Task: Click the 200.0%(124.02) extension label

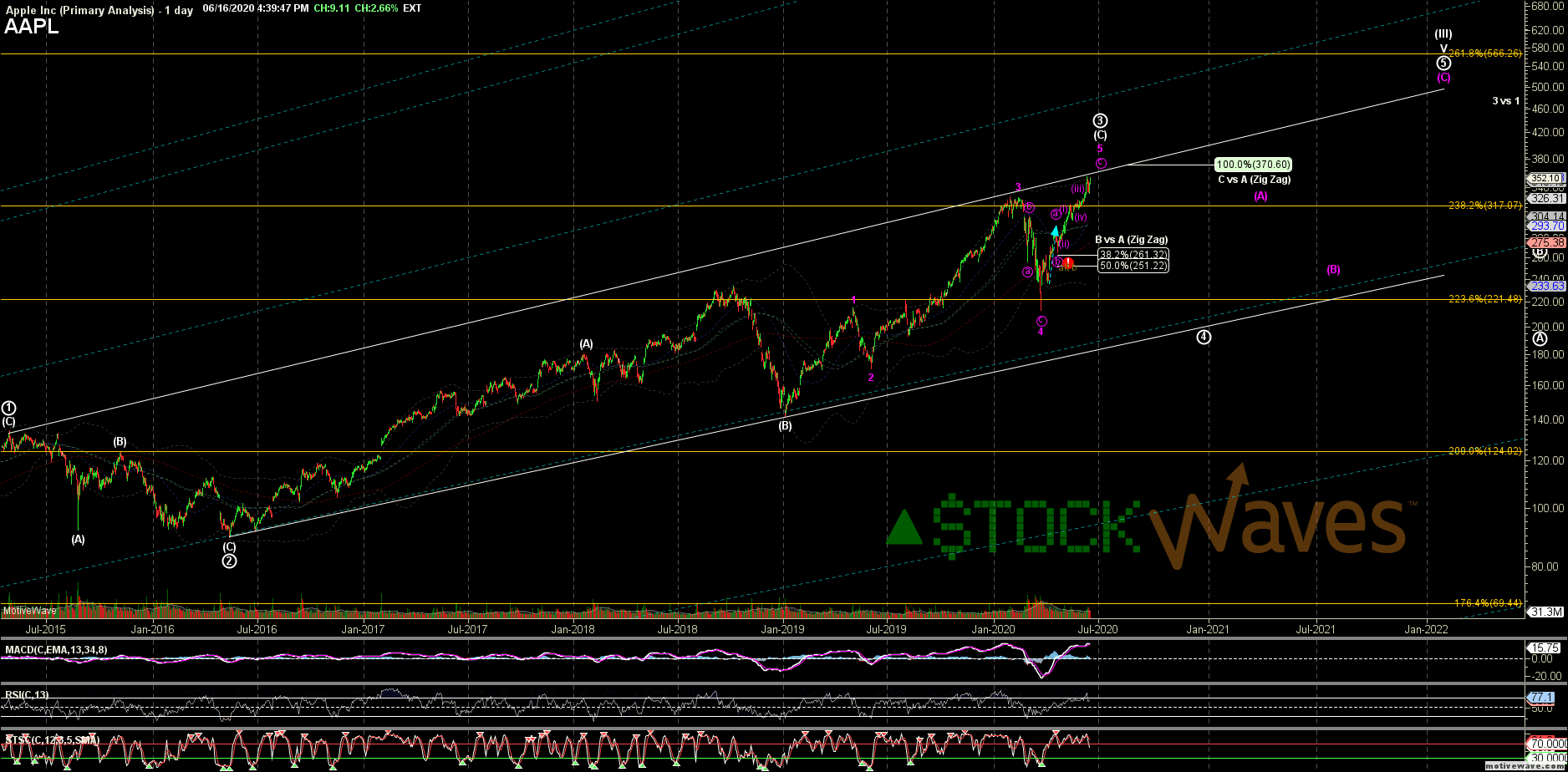Action: 1485,450
